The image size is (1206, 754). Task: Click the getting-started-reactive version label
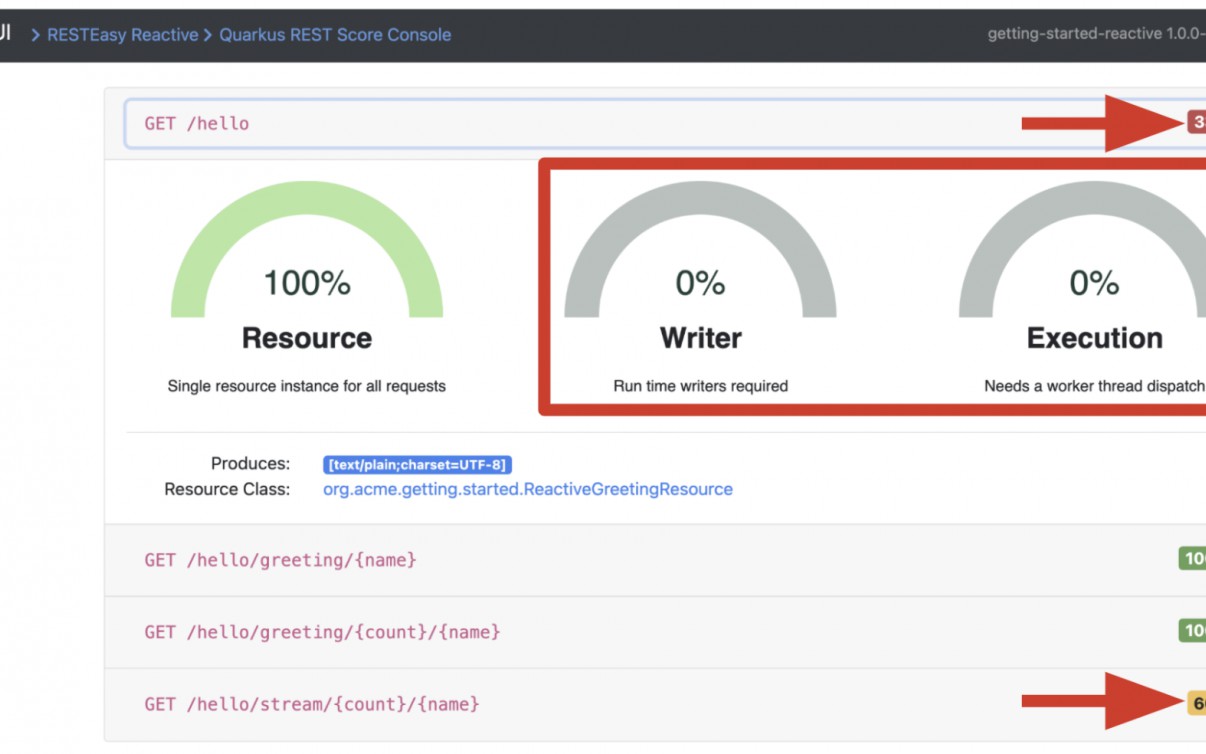1095,34
